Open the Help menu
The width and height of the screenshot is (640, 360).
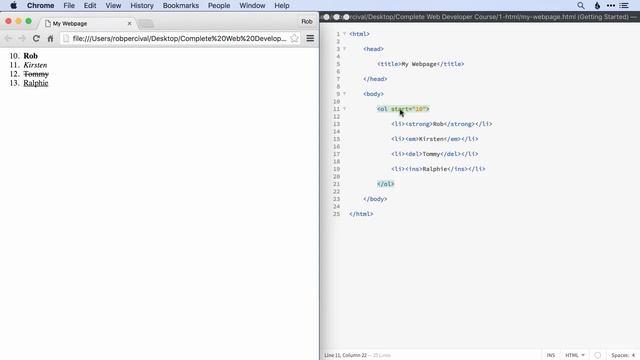[282, 5]
